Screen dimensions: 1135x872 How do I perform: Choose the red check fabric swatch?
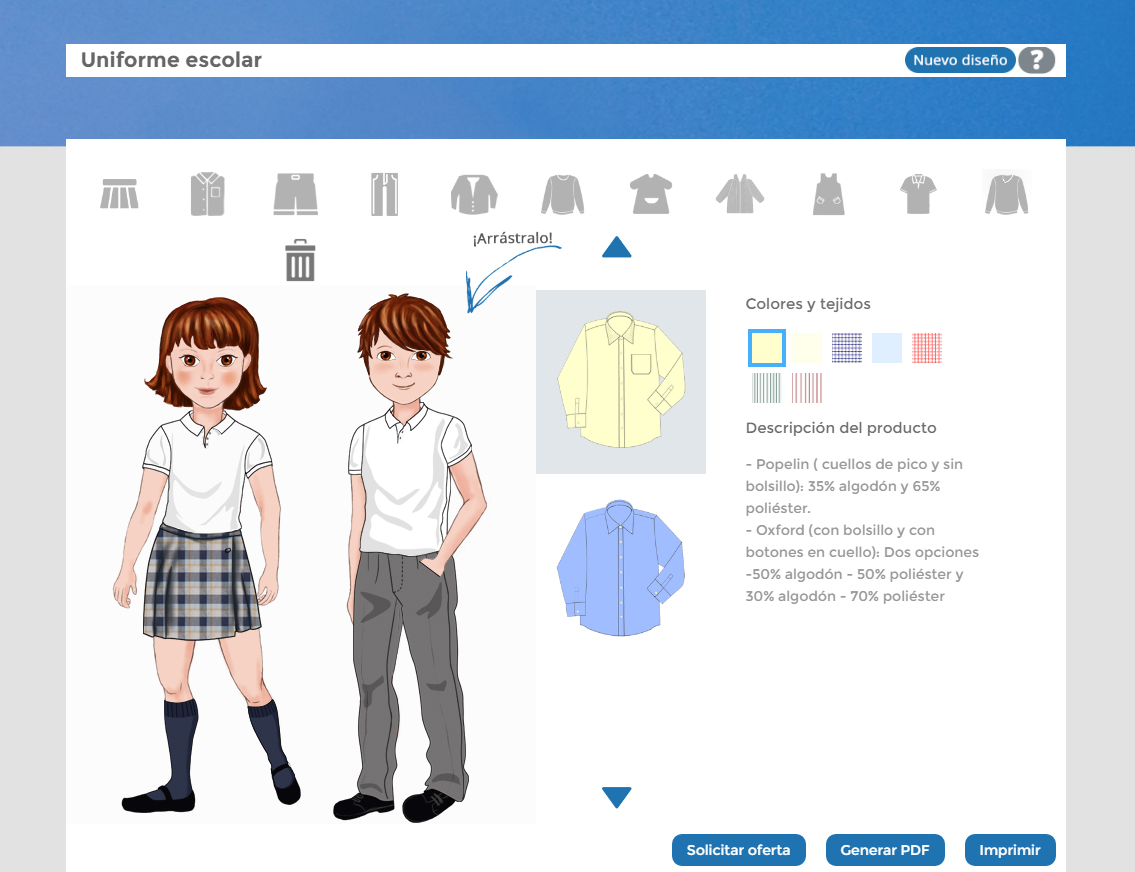(x=926, y=348)
